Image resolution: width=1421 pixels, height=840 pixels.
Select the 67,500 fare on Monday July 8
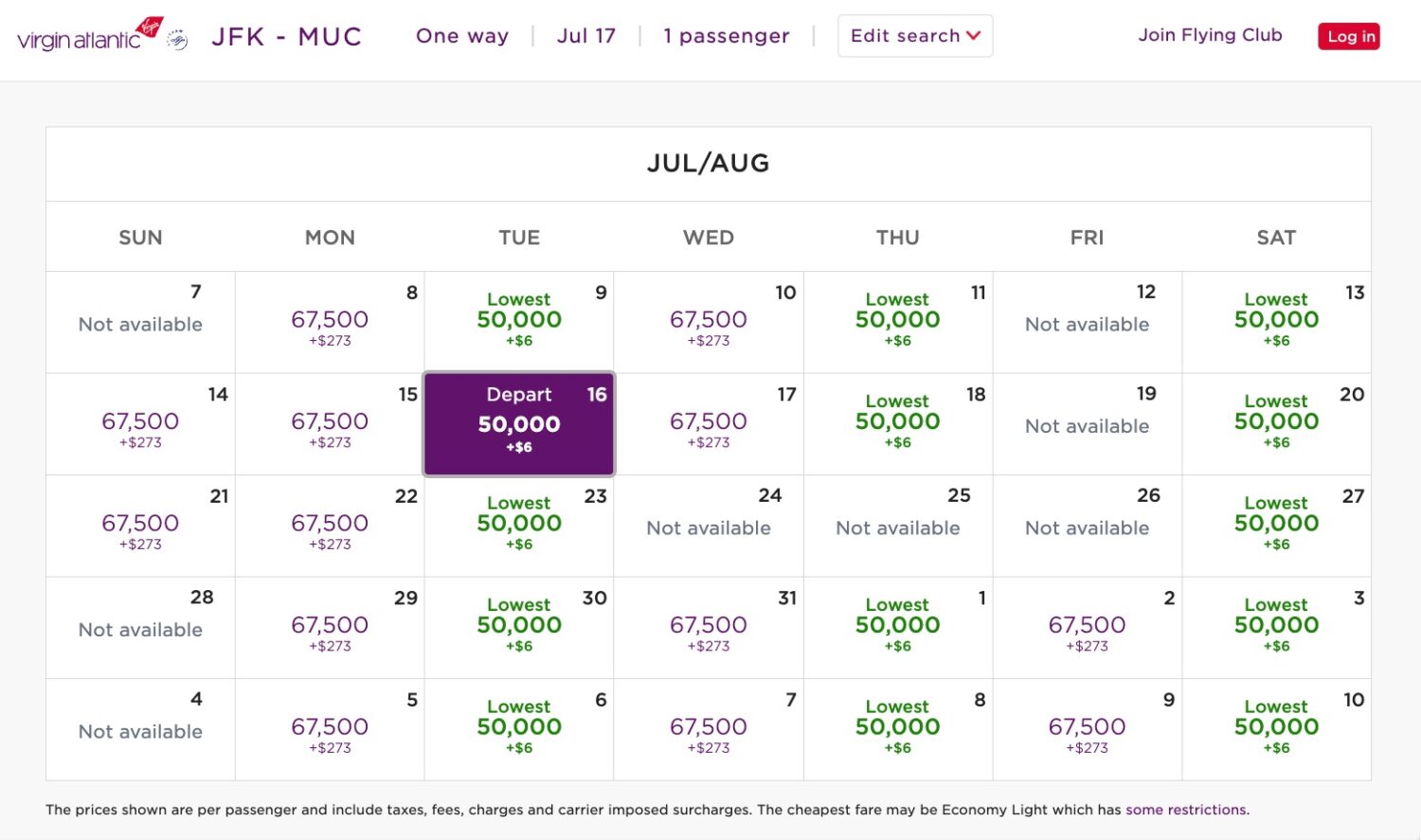[330, 322]
